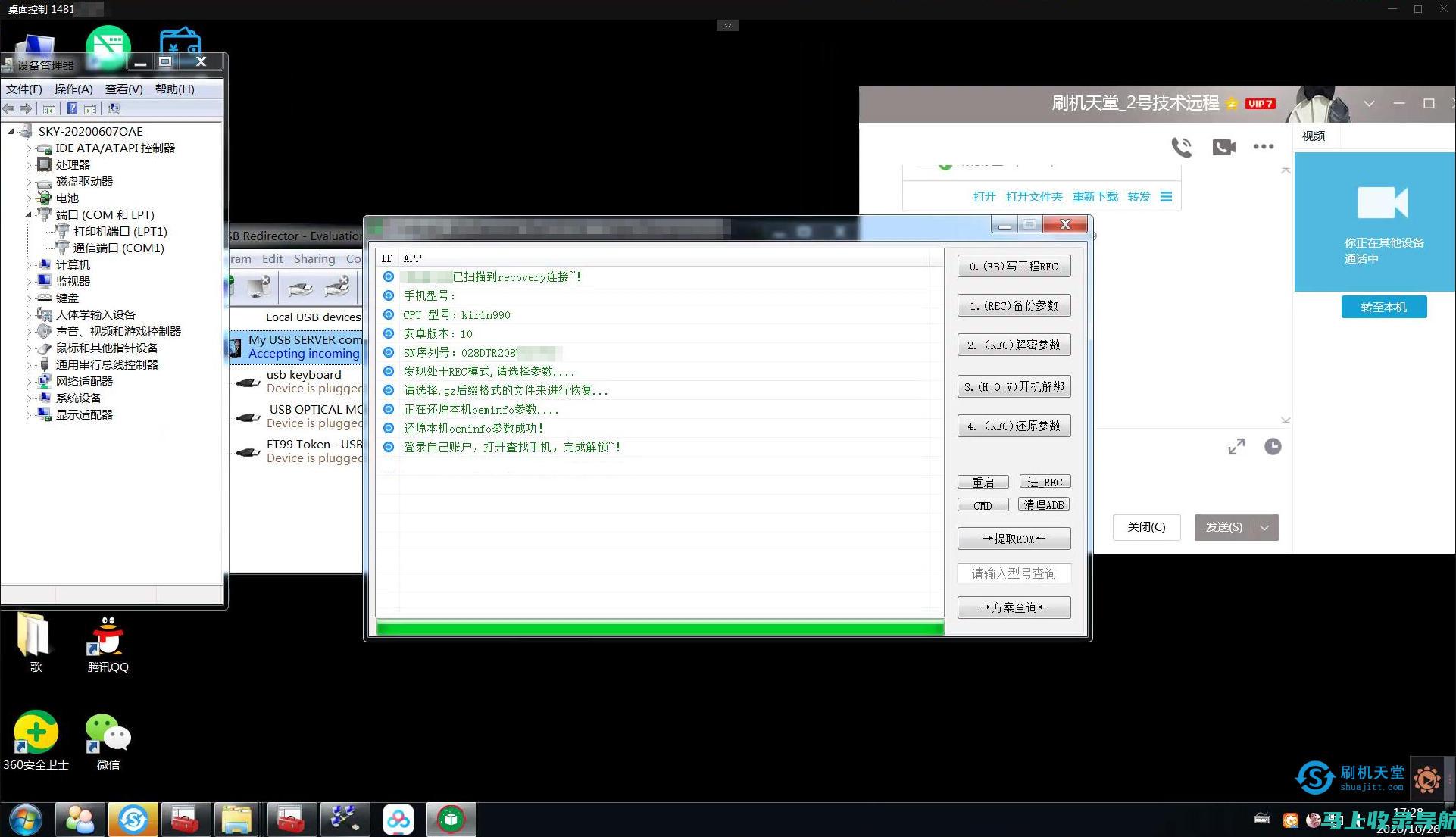Click the 重启 device button
This screenshot has width=1456, height=837.
point(982,482)
